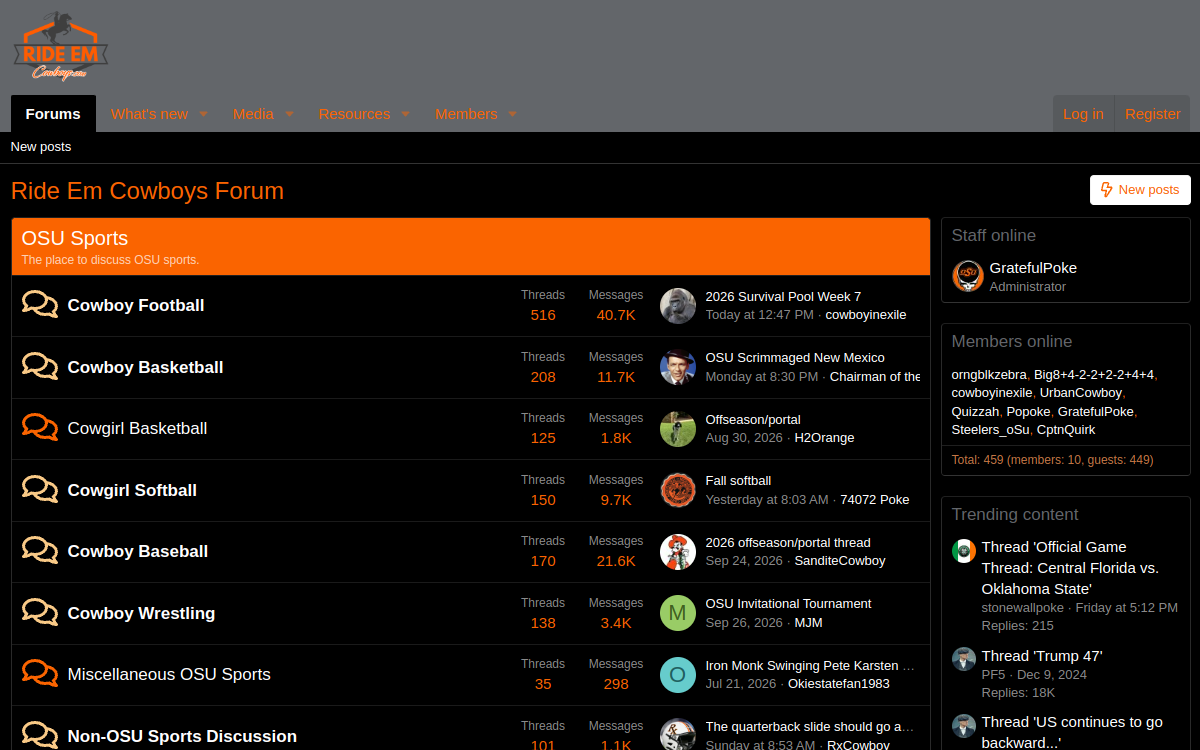The width and height of the screenshot is (1200, 750).
Task: Click the New posts sub-navigation link
Action: (x=41, y=147)
